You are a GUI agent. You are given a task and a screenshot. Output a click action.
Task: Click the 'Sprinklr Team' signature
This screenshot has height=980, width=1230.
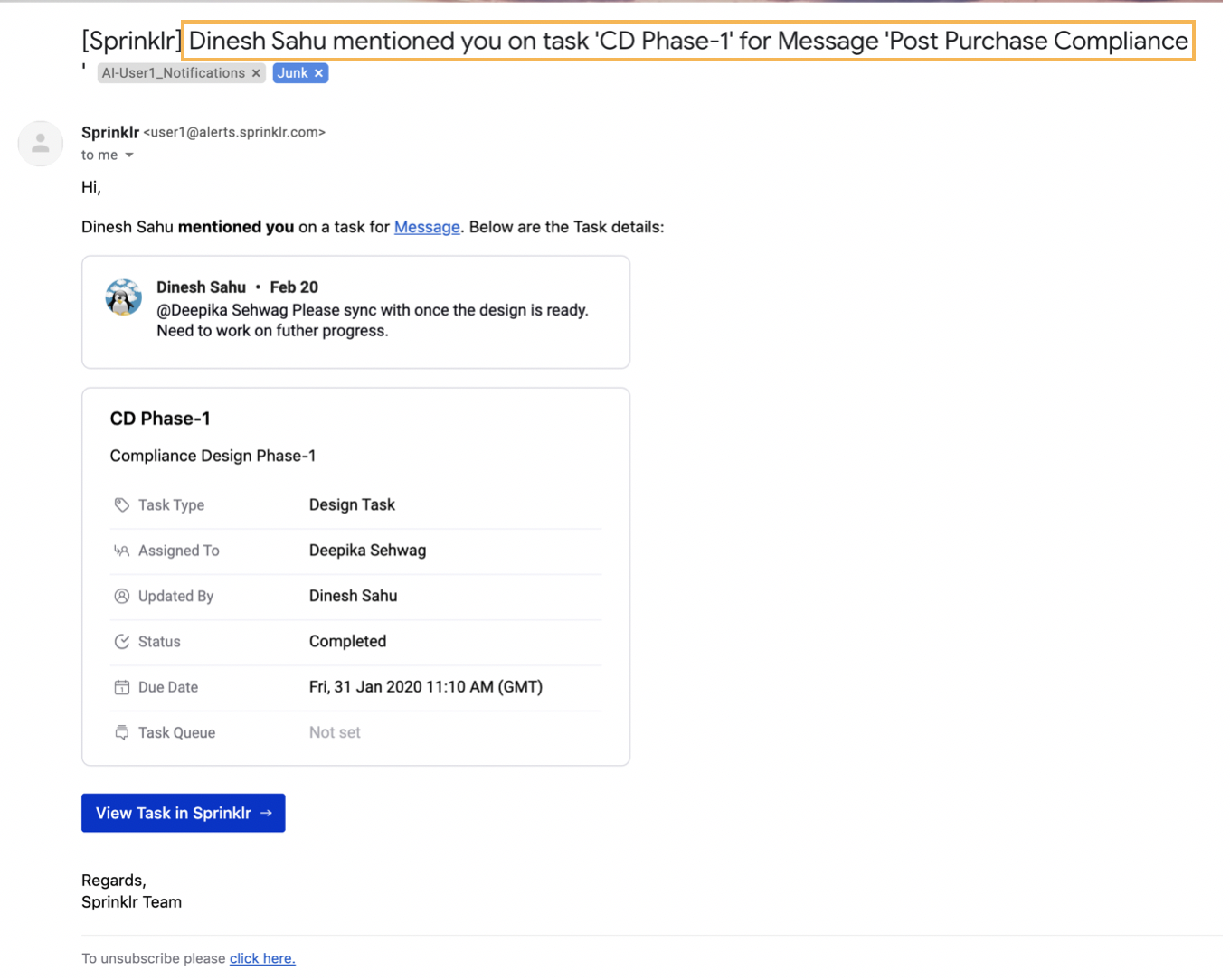132,902
